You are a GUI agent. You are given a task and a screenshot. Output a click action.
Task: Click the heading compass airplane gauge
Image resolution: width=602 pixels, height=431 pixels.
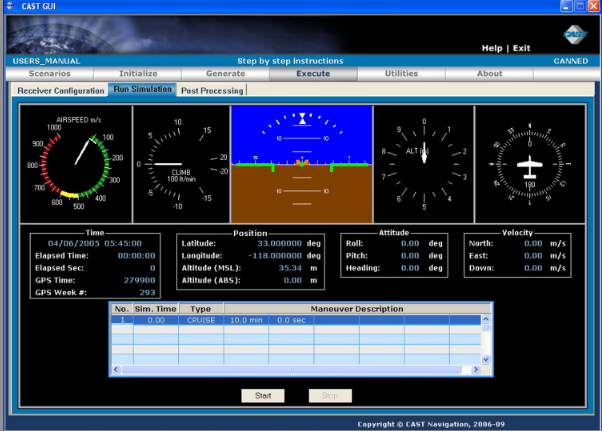pos(530,164)
